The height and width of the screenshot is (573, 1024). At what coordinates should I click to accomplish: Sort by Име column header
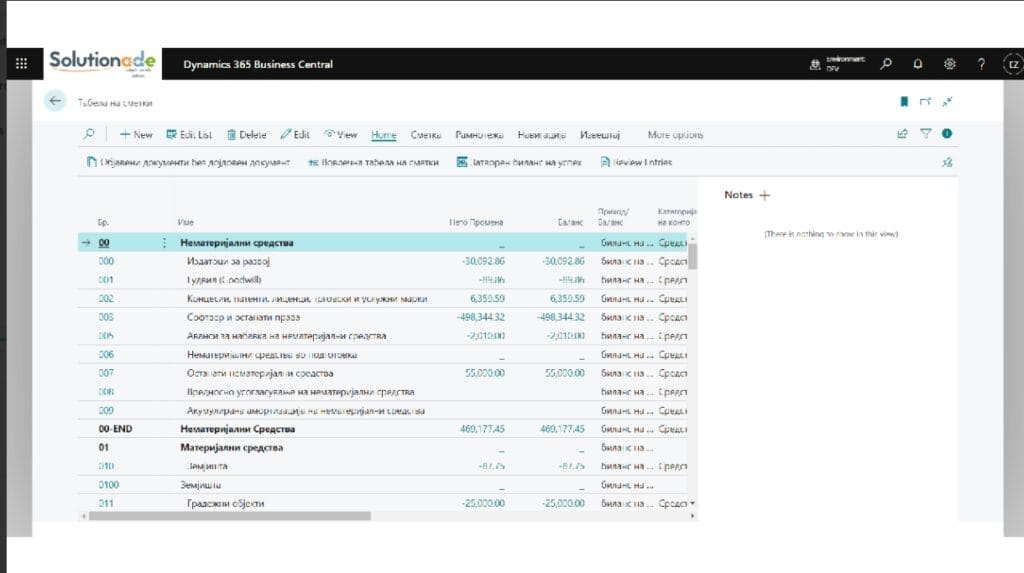[x=185, y=222]
